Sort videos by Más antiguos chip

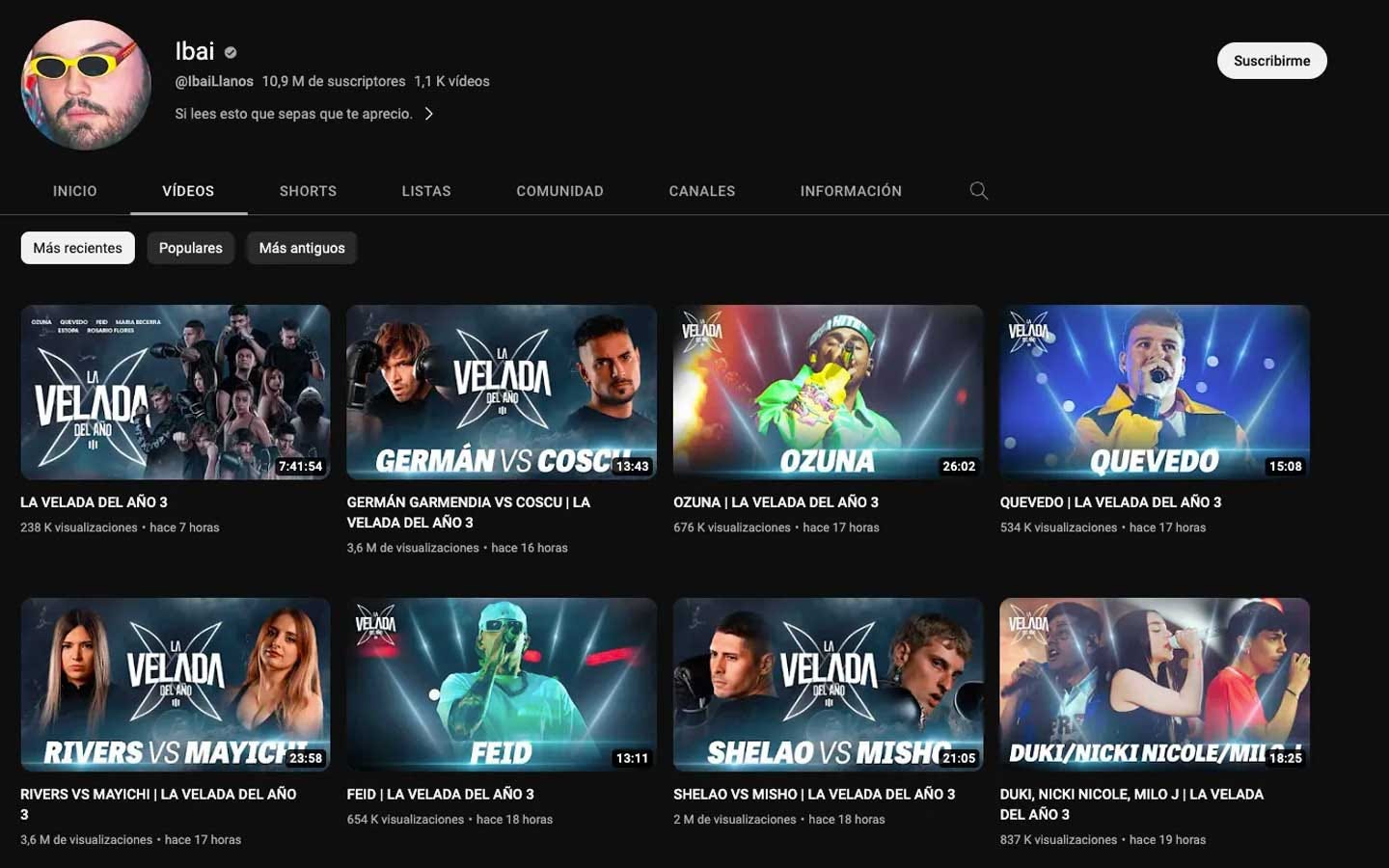click(x=302, y=248)
